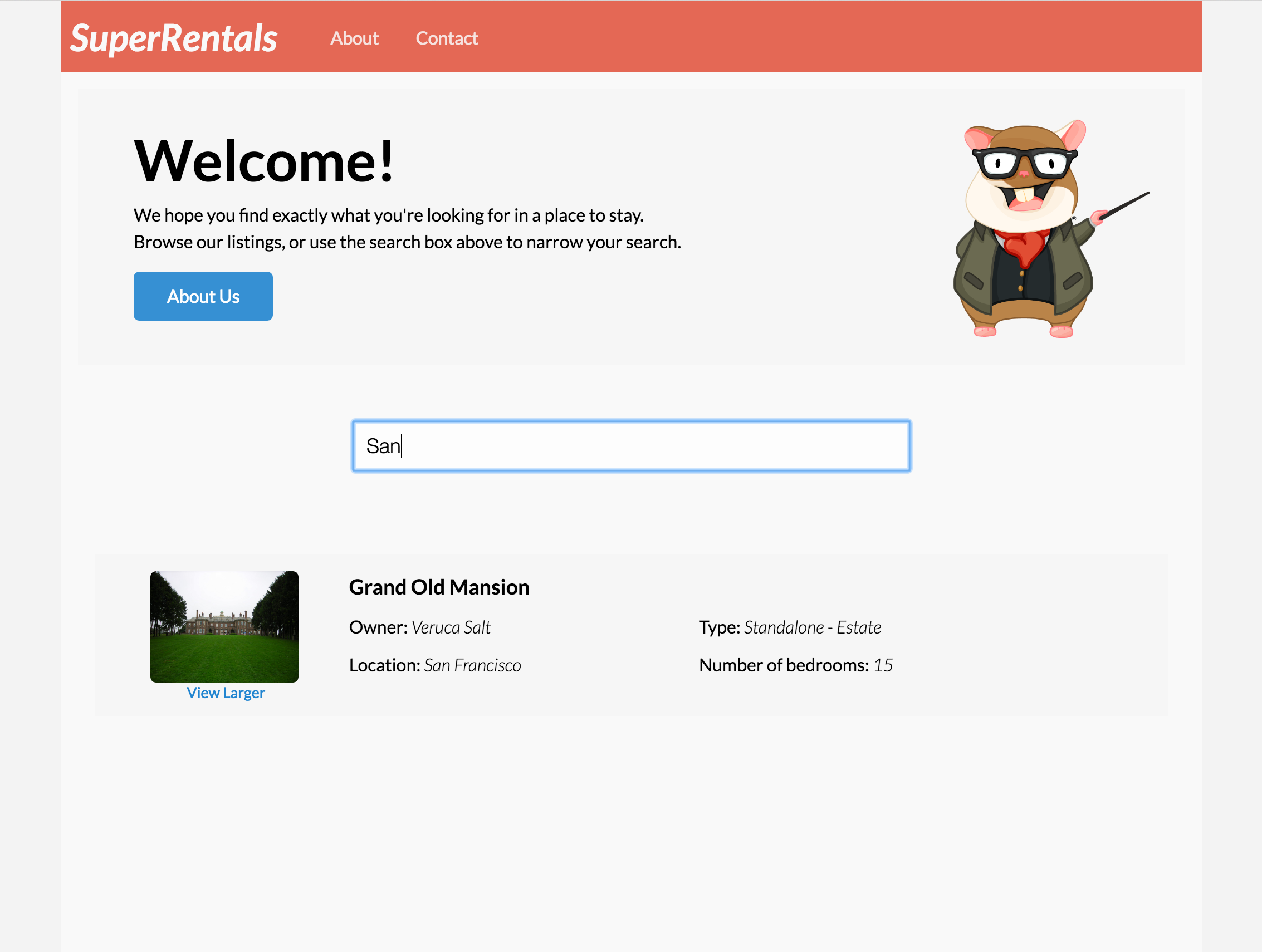
Task: Click the number of bedrooms value 15
Action: (x=883, y=665)
